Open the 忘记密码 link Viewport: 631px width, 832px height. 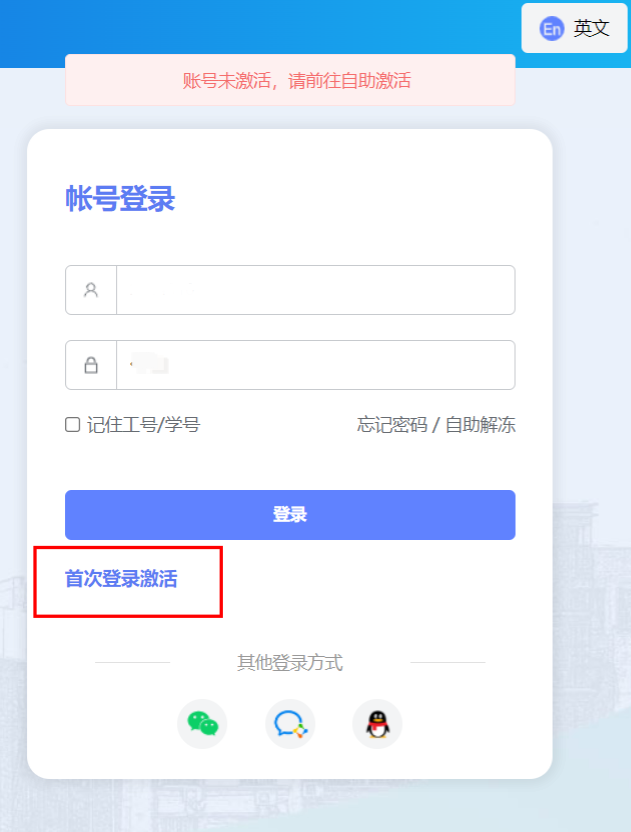point(392,424)
